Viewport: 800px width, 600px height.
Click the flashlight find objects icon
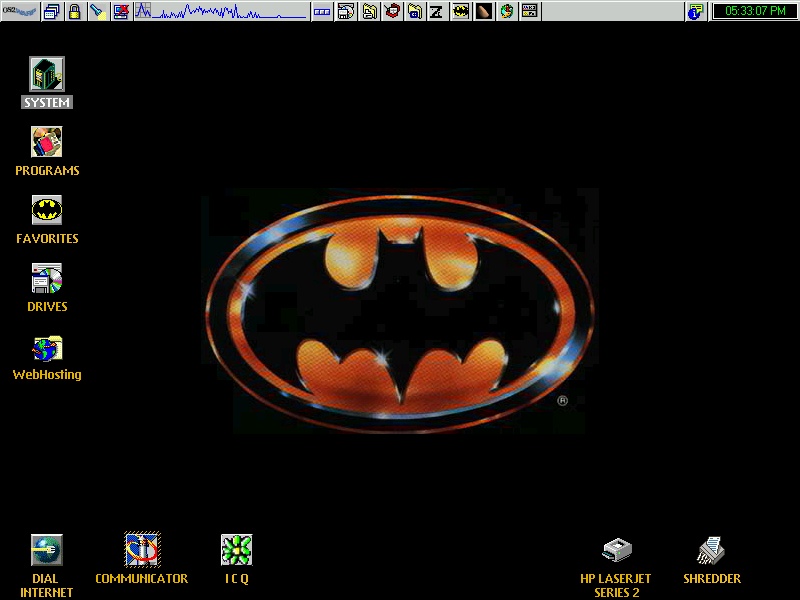98,11
